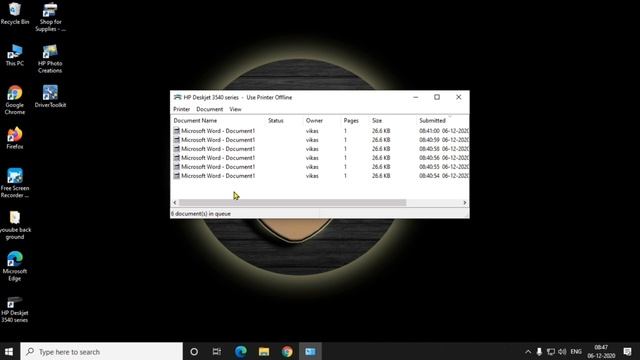Open Edge from the taskbar
Viewport: 640px width, 360px height.
pos(240,351)
